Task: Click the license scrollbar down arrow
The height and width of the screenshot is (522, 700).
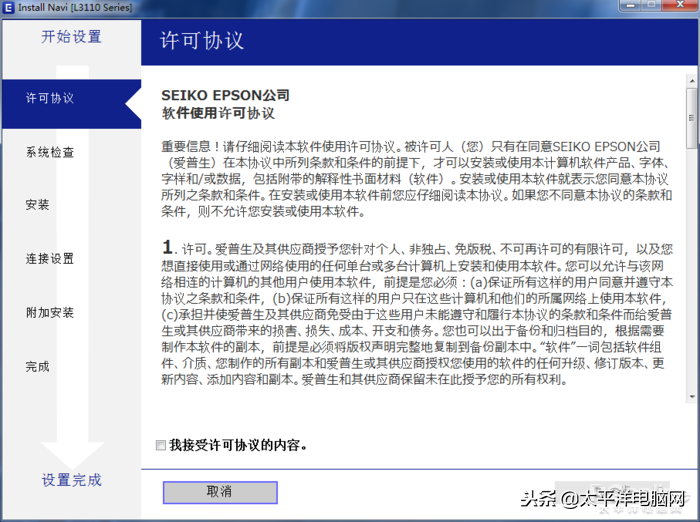Action: click(692, 397)
